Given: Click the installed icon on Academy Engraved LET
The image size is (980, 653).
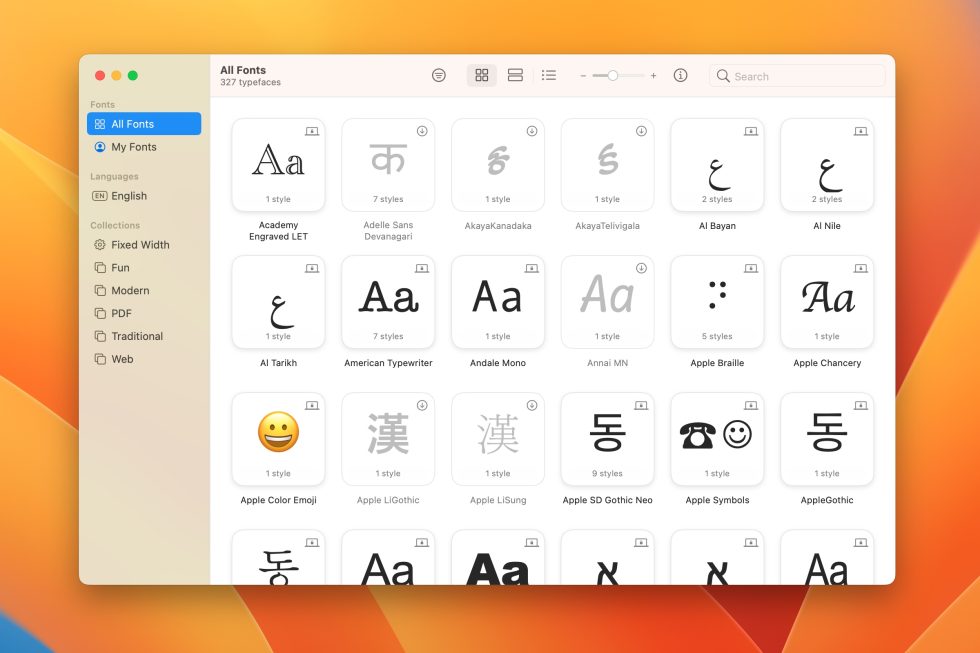Looking at the screenshot, I should point(312,131).
